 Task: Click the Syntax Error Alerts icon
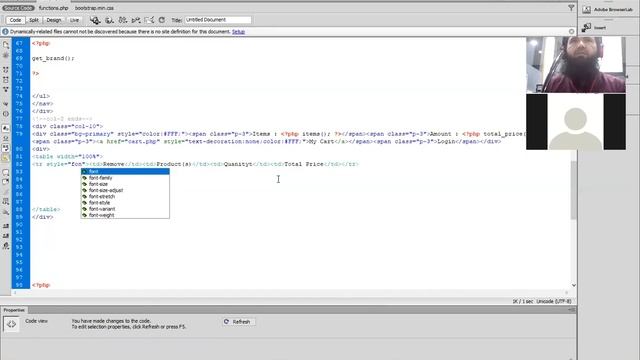(6, 158)
